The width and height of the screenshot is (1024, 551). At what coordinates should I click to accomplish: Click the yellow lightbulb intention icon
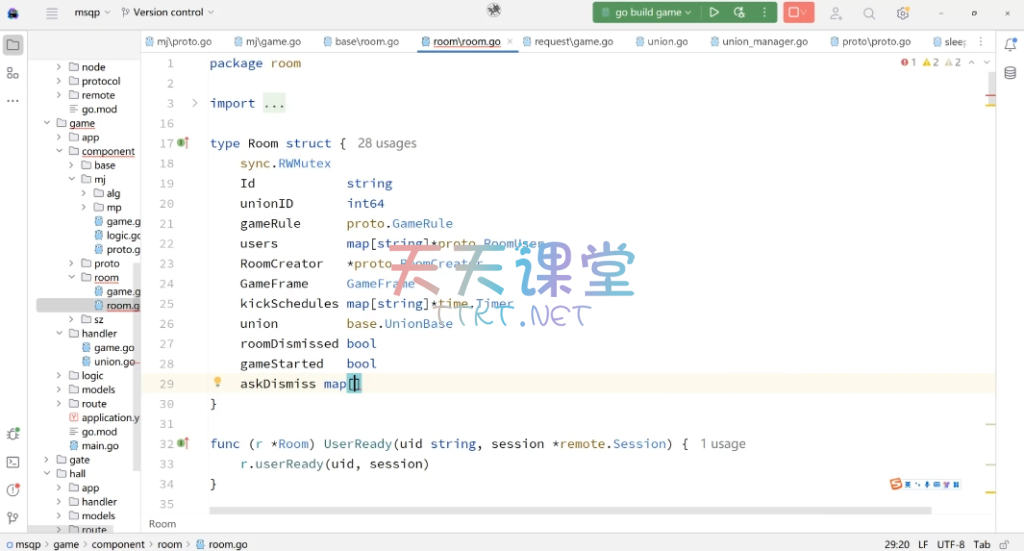pos(217,383)
